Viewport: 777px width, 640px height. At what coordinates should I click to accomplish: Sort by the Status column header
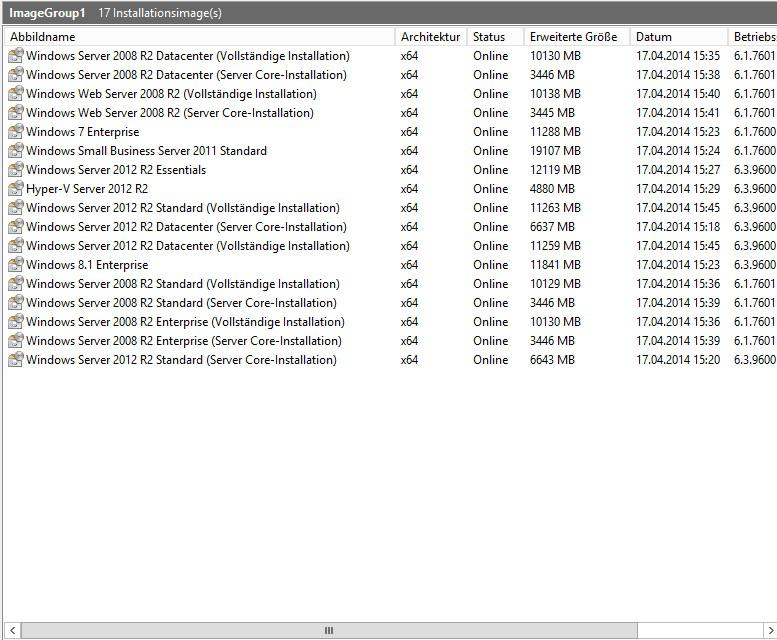[495, 37]
